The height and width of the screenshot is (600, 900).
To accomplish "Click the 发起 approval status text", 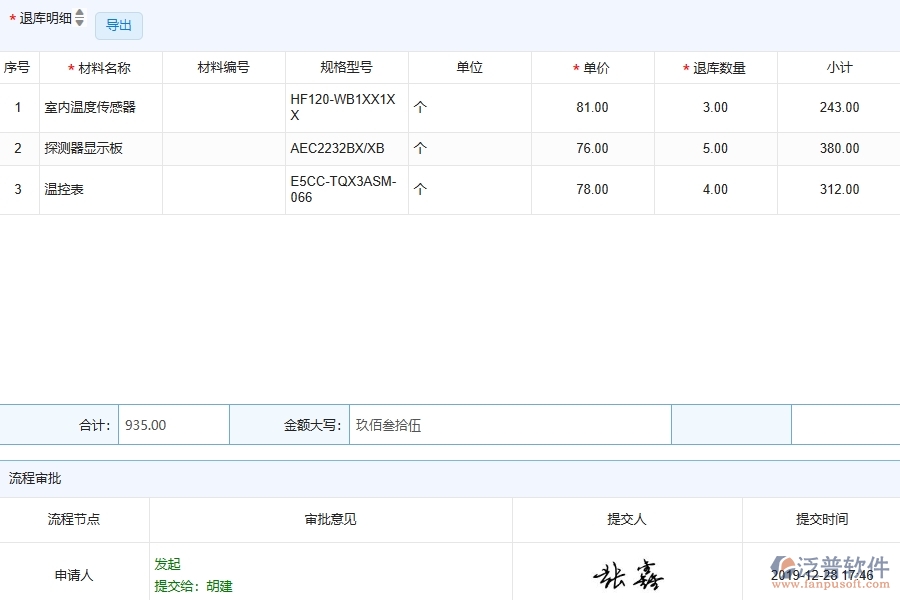I will pyautogui.click(x=168, y=563).
